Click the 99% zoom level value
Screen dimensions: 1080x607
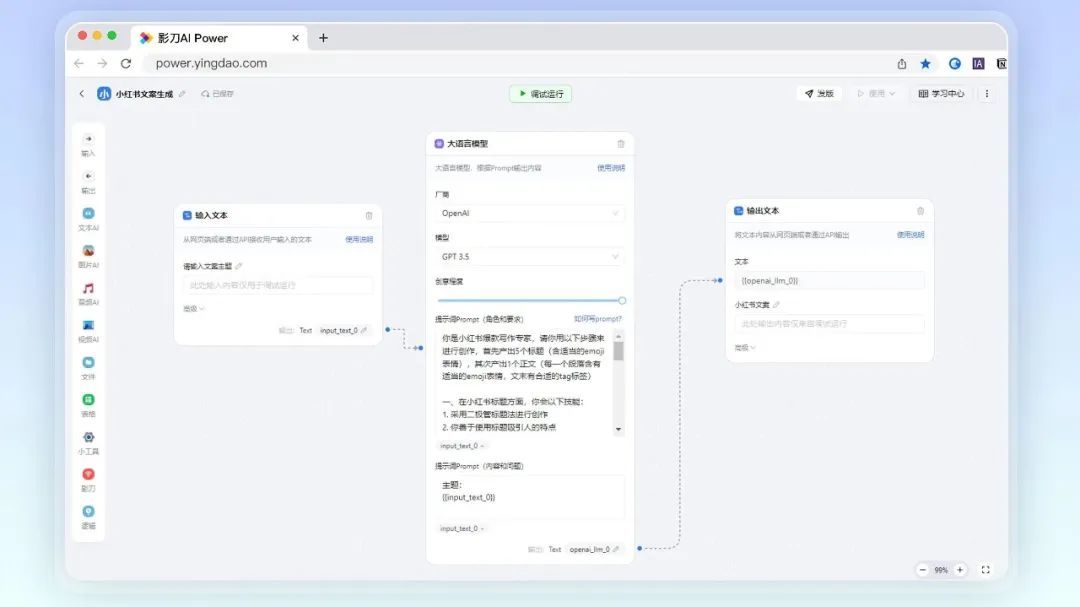941,570
